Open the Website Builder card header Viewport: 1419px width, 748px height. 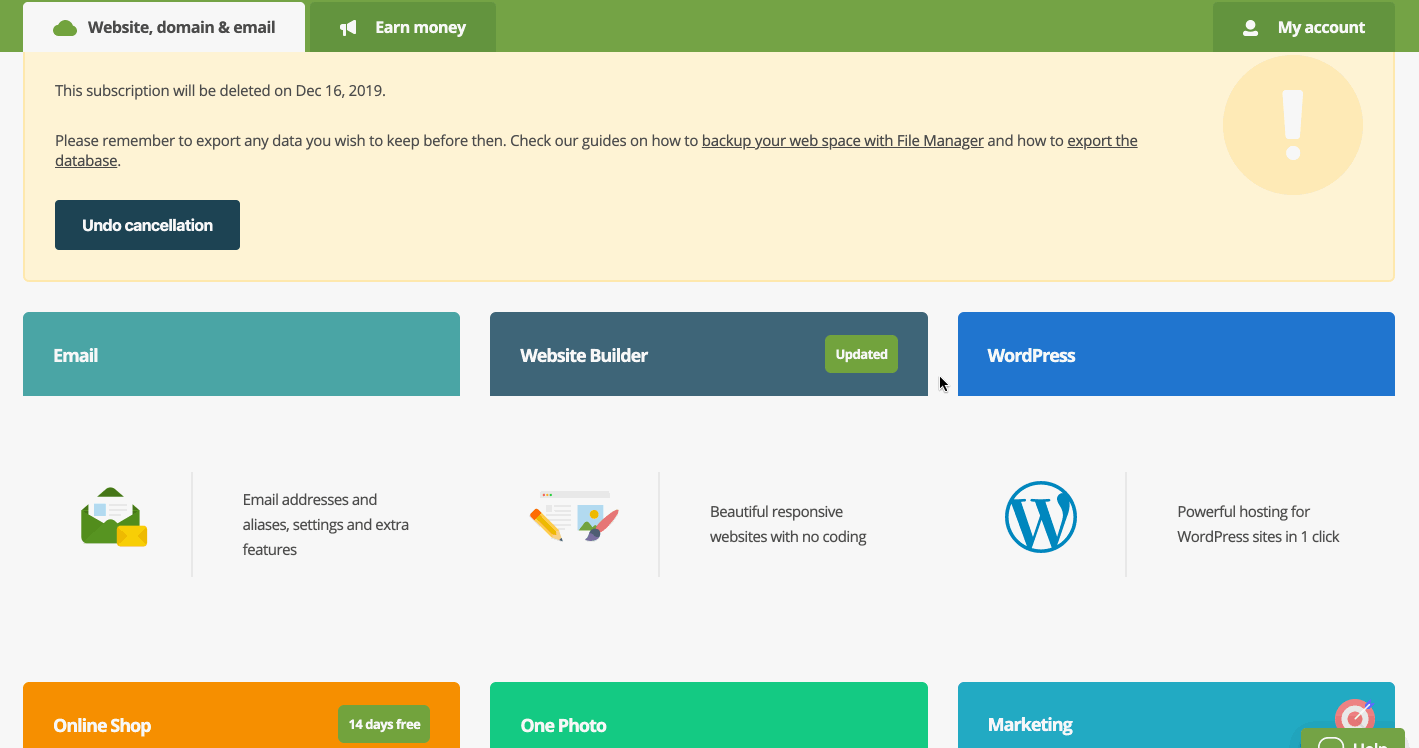[709, 354]
